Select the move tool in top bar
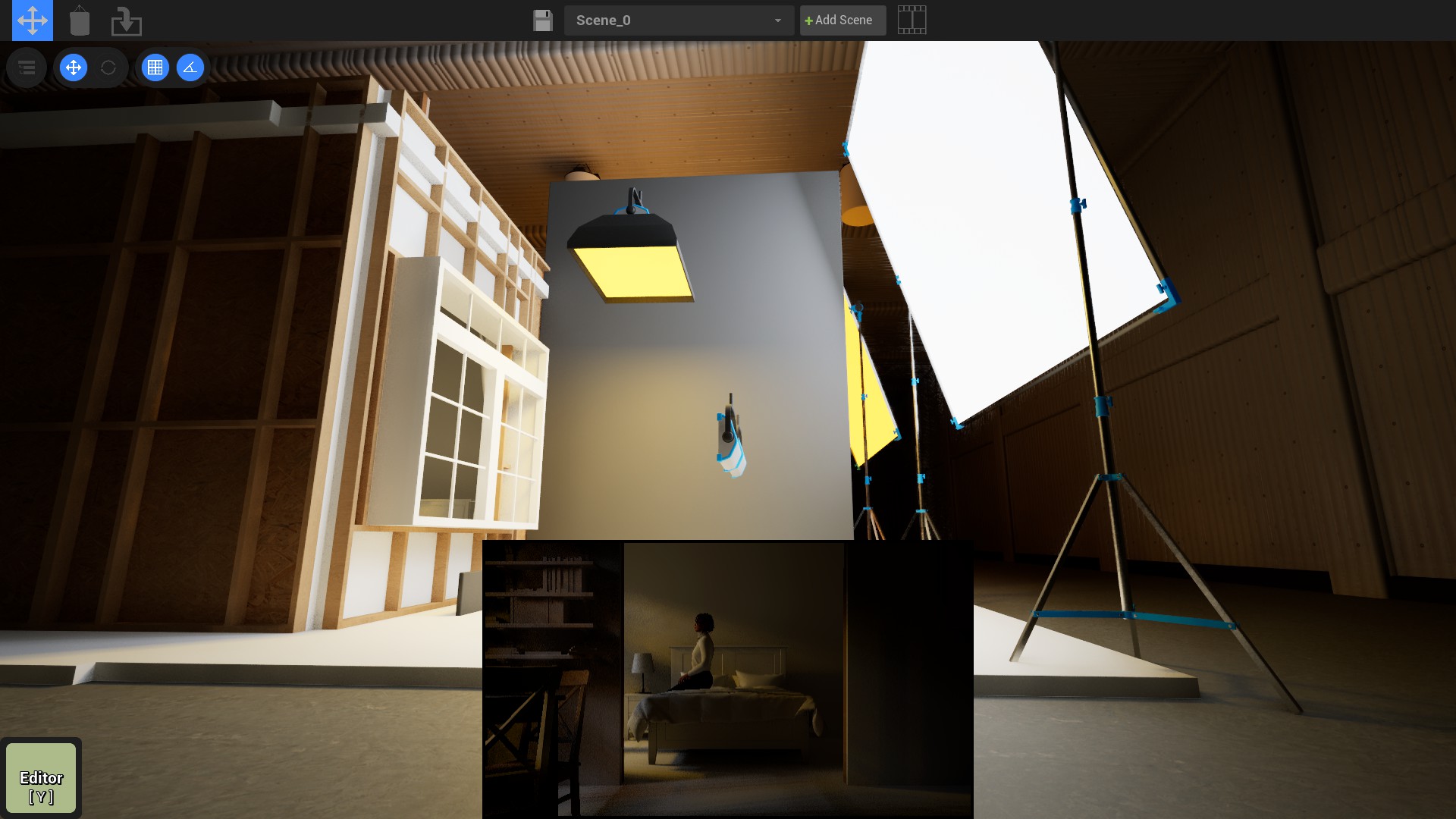 (x=33, y=20)
